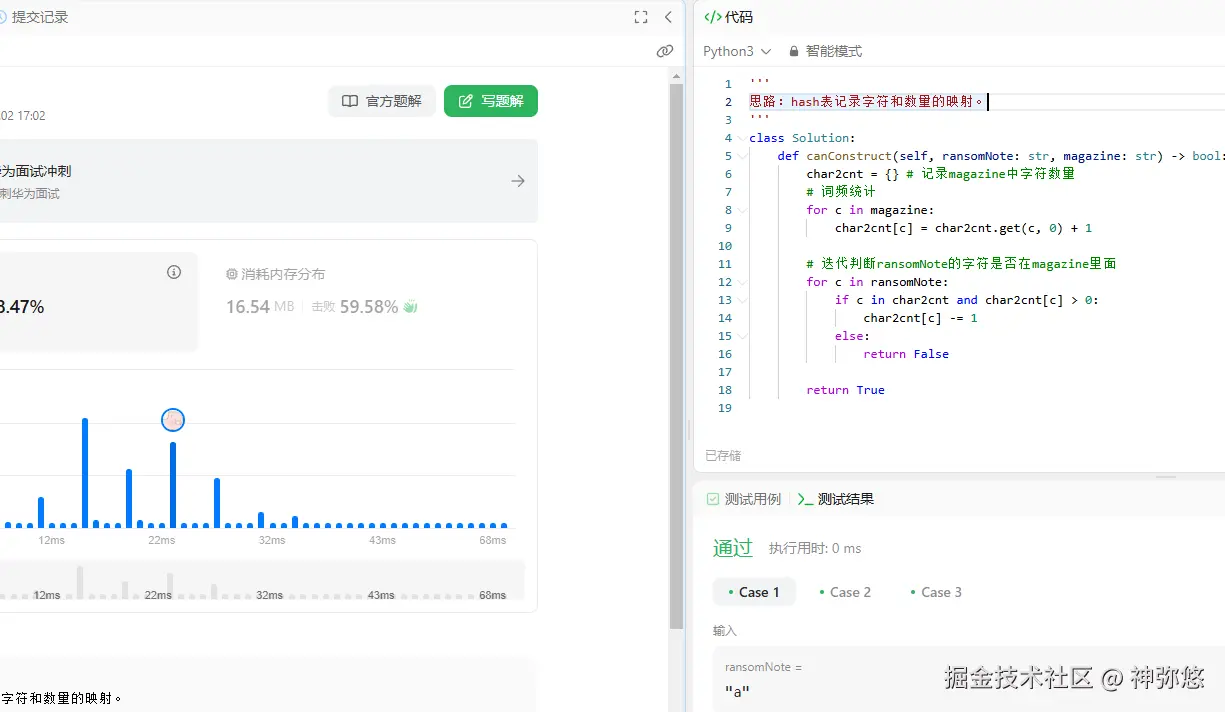Click the comment text on code line 2
This screenshot has height=712, width=1225.
click(x=866, y=102)
